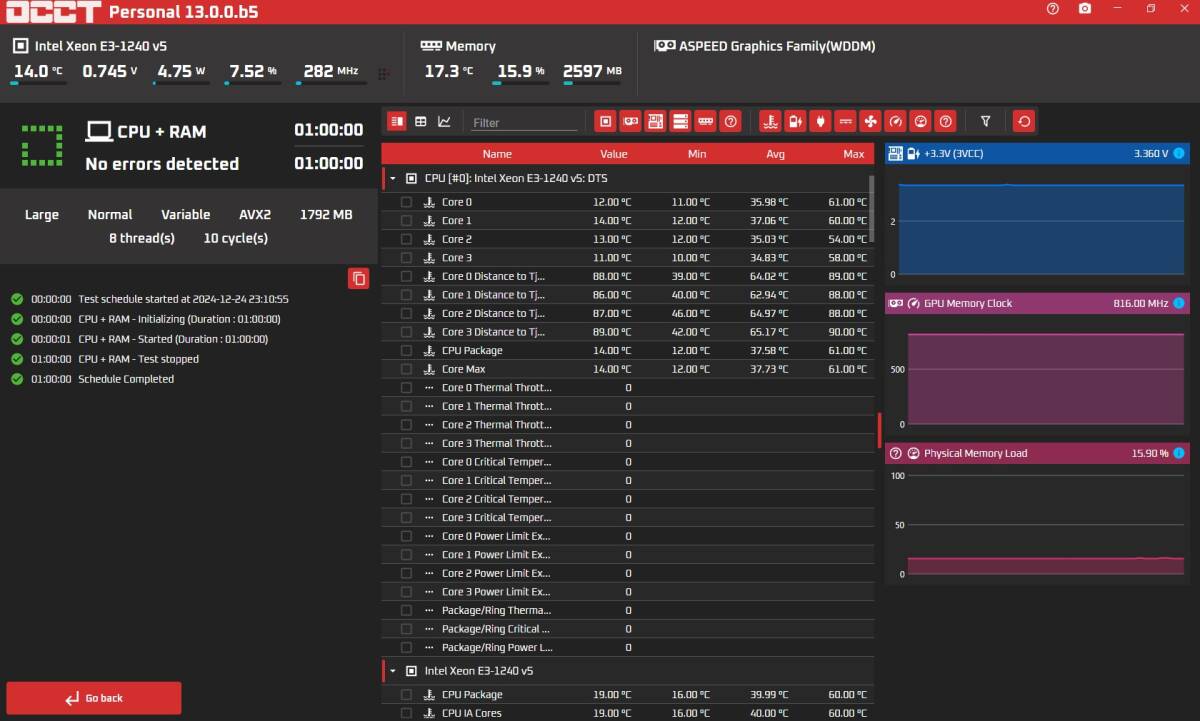This screenshot has width=1200, height=721.
Task: Click the sensor list vertical scrollbar
Action: (872, 210)
